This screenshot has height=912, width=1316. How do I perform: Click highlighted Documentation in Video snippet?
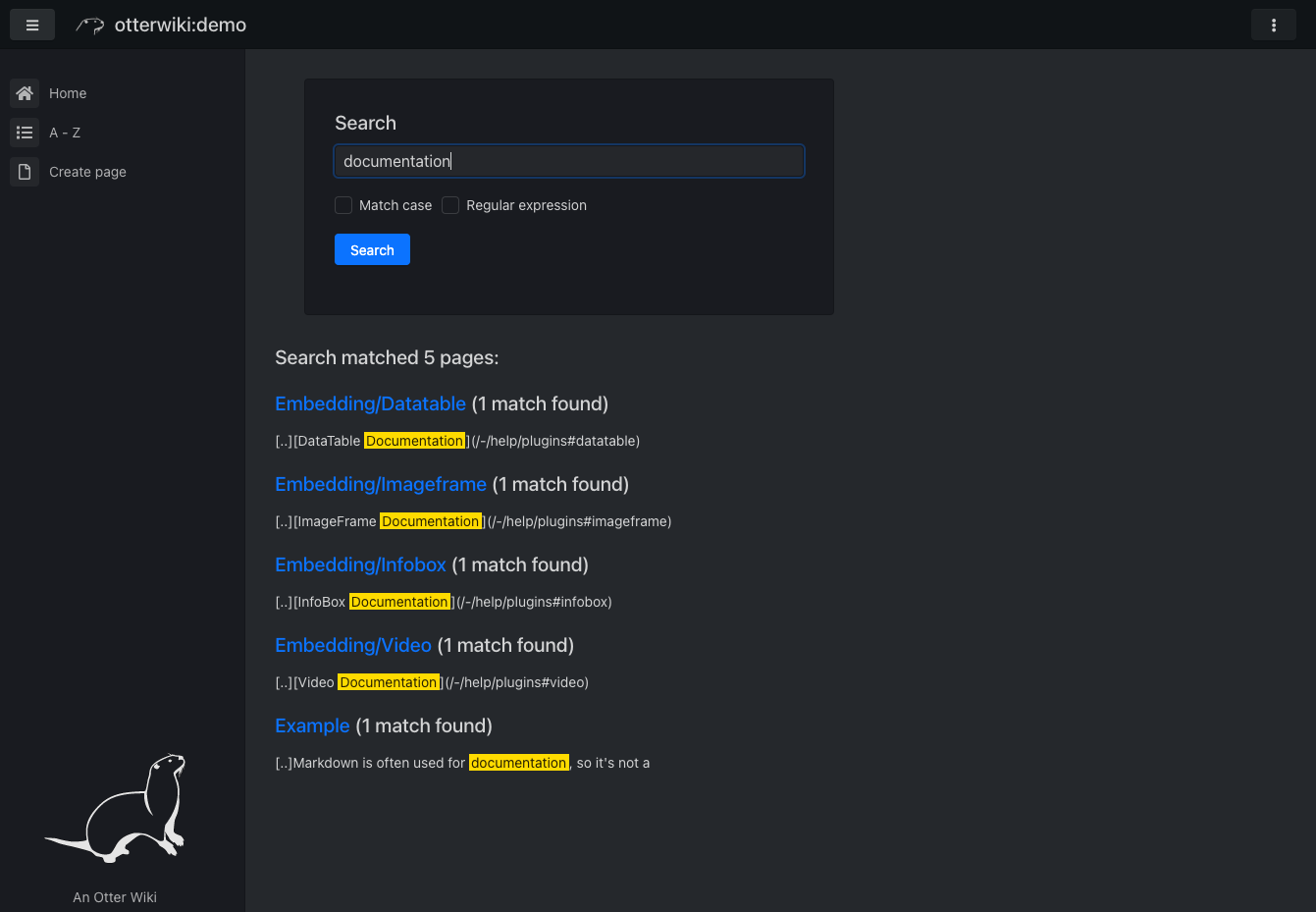(389, 682)
